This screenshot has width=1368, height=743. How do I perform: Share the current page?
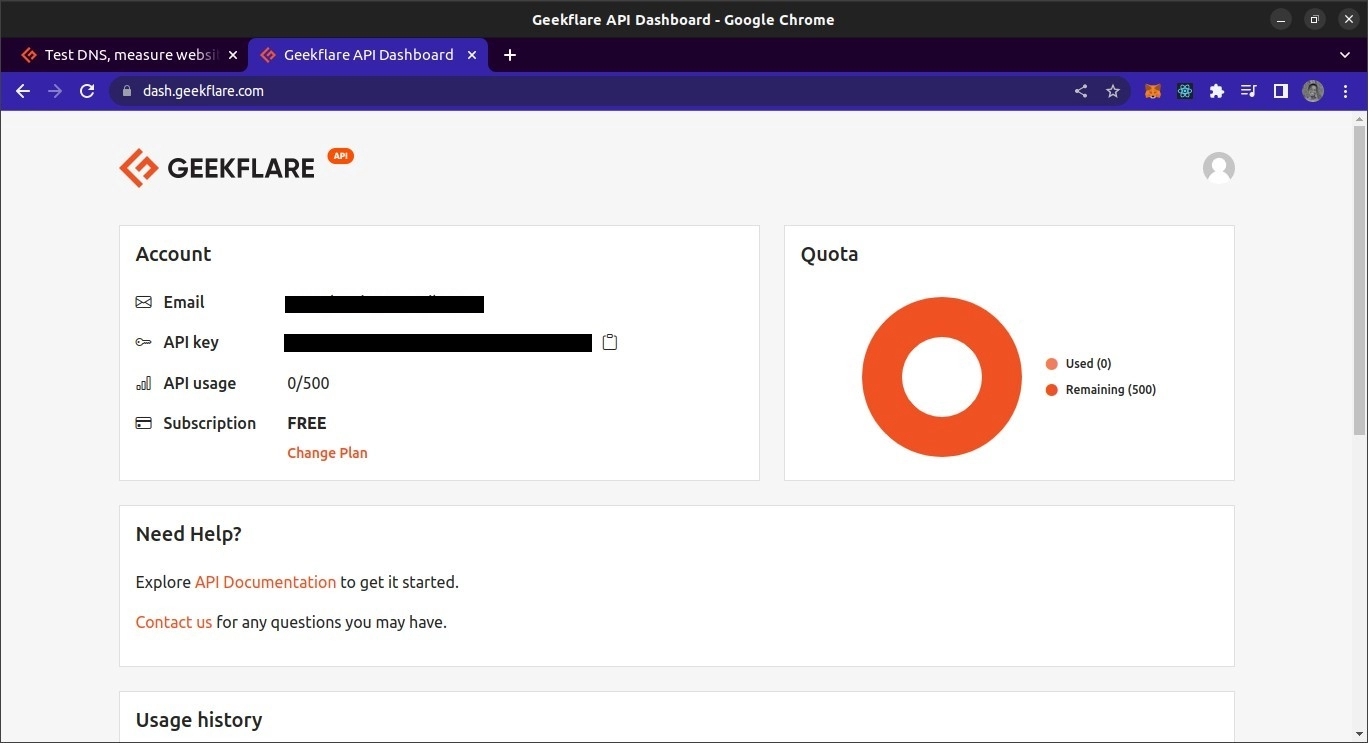click(x=1080, y=90)
